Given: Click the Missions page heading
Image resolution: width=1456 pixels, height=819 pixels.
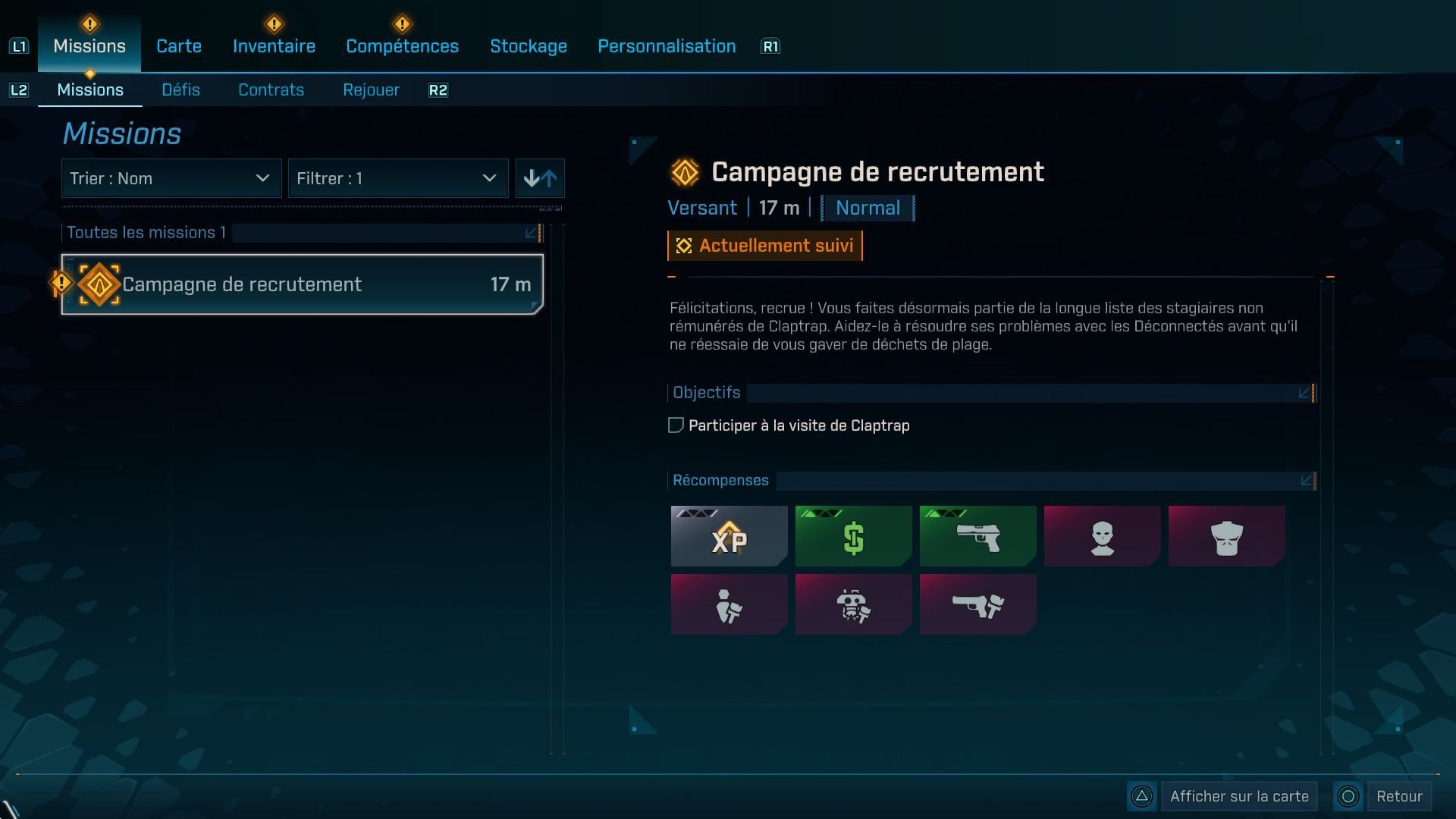Looking at the screenshot, I should pos(121,134).
